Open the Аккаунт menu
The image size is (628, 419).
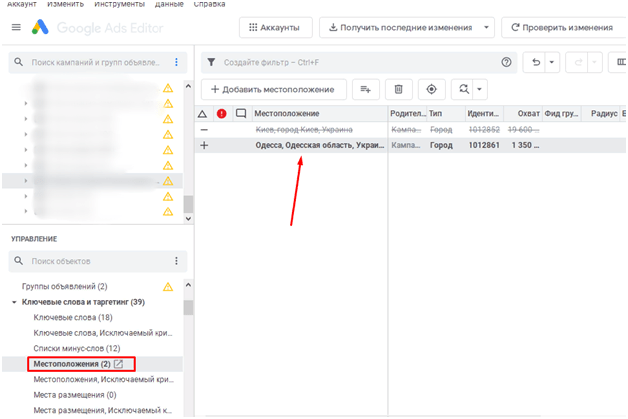pos(22,4)
